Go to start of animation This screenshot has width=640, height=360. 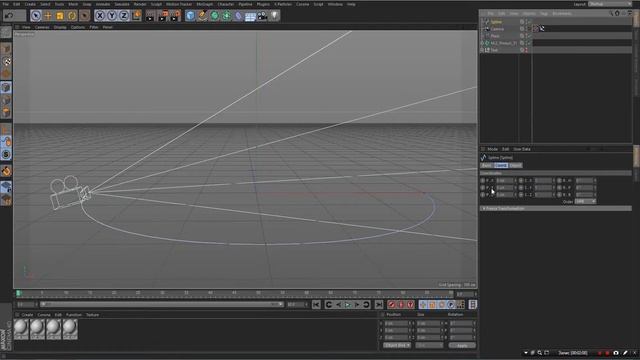316,304
